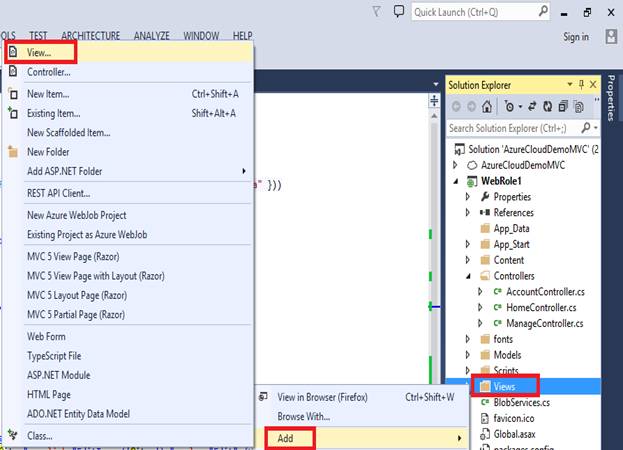Image resolution: width=623 pixels, height=450 pixels.
Task: Click the Sign in link
Action: [576, 37]
